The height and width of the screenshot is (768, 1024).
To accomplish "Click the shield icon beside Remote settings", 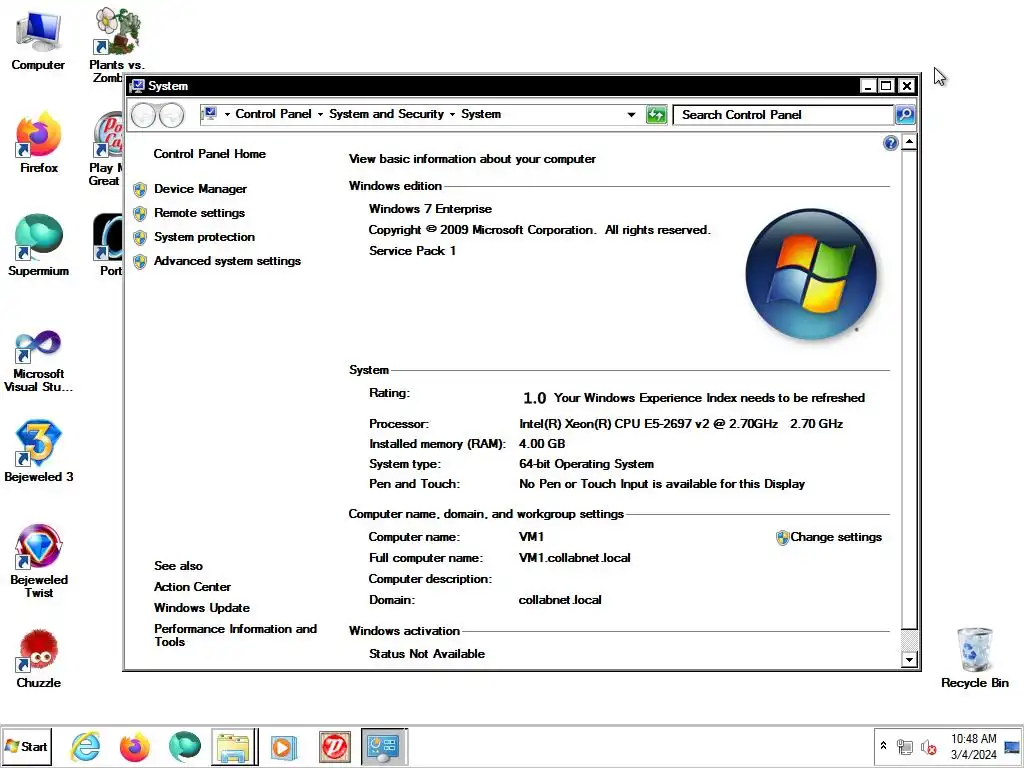I will point(140,214).
